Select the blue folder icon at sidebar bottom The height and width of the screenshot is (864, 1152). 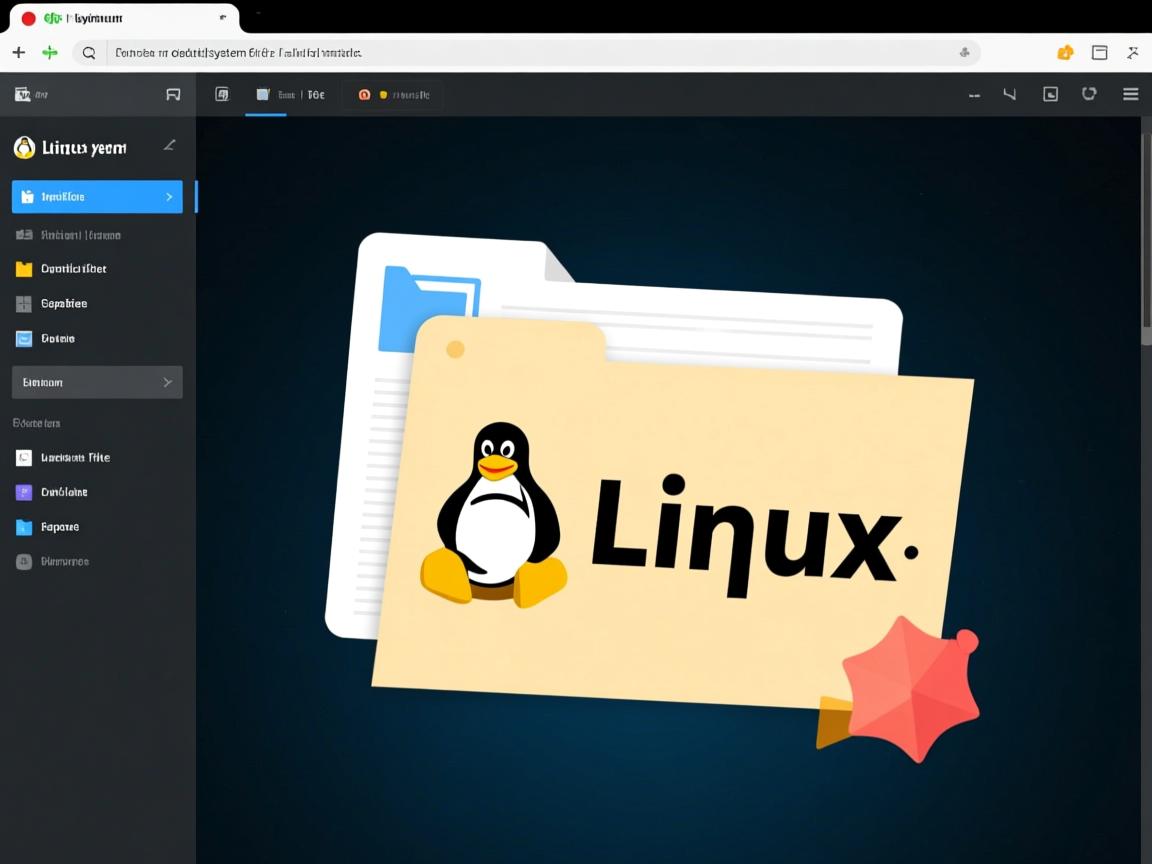pos(22,527)
